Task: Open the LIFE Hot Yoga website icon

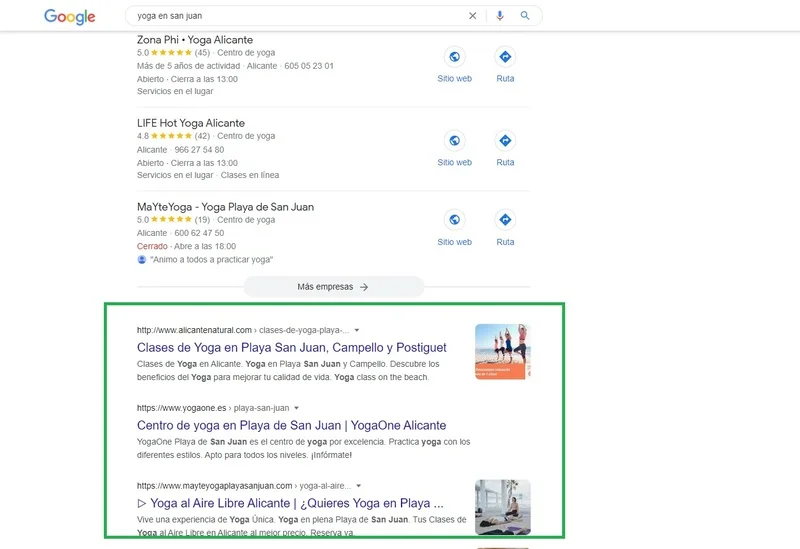Action: (454, 141)
